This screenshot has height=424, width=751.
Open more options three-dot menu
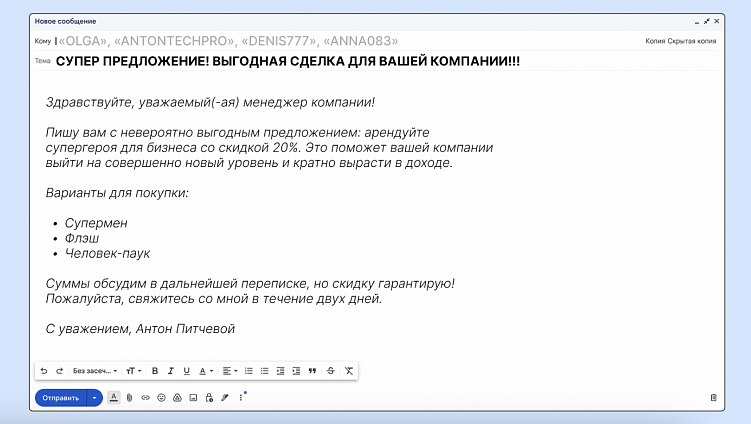pos(241,398)
